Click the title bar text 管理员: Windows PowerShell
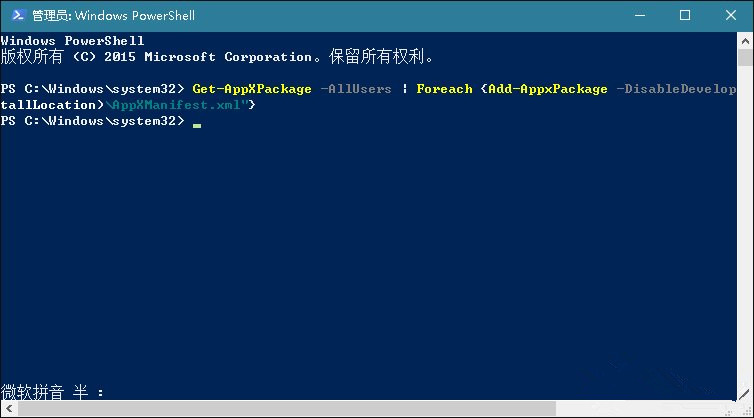The height and width of the screenshot is (418, 754). [x=113, y=15]
